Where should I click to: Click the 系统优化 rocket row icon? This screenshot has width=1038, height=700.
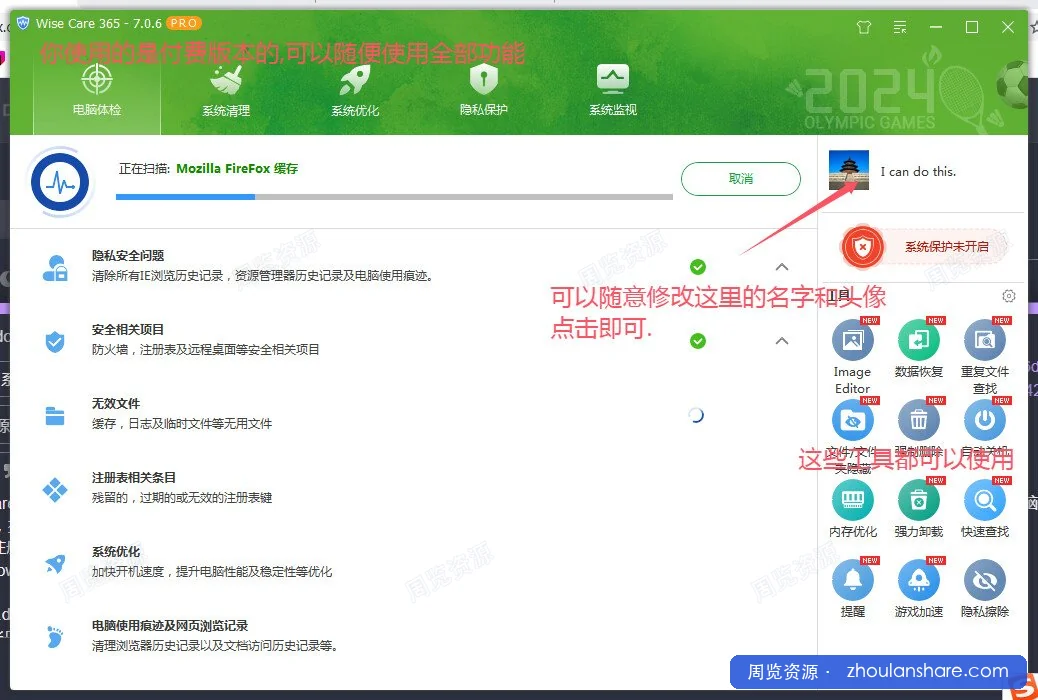[55, 564]
